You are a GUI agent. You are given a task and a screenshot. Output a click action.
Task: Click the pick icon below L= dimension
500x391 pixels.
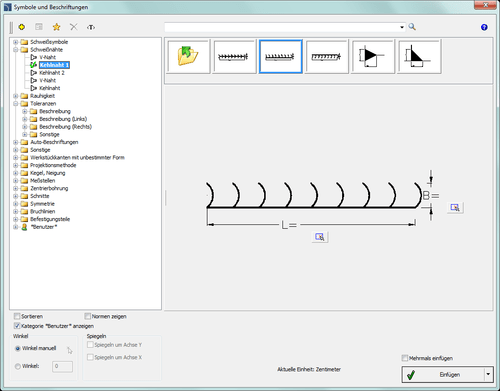tap(320, 237)
